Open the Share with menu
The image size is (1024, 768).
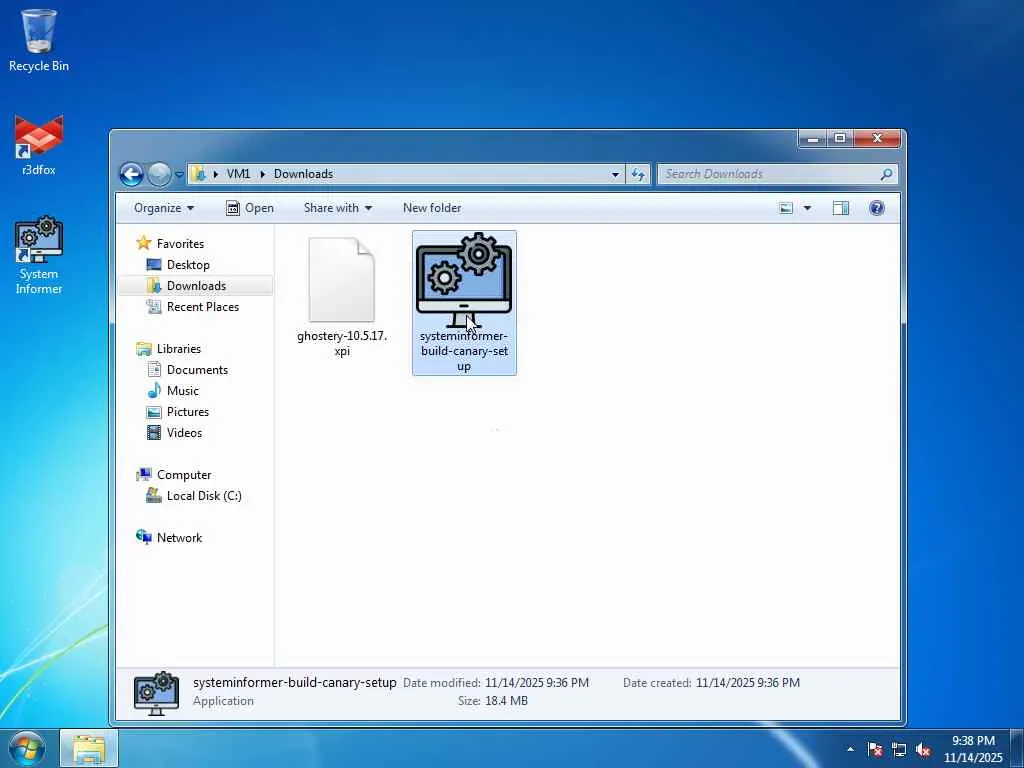(x=338, y=208)
